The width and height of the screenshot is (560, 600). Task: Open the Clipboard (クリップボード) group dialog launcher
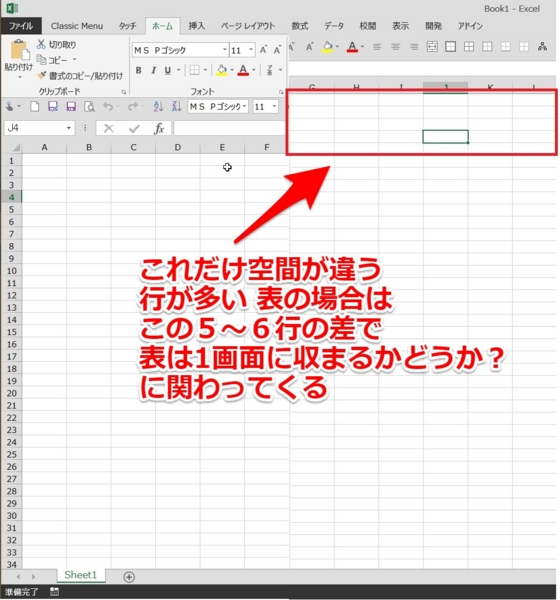pyautogui.click(x=123, y=92)
